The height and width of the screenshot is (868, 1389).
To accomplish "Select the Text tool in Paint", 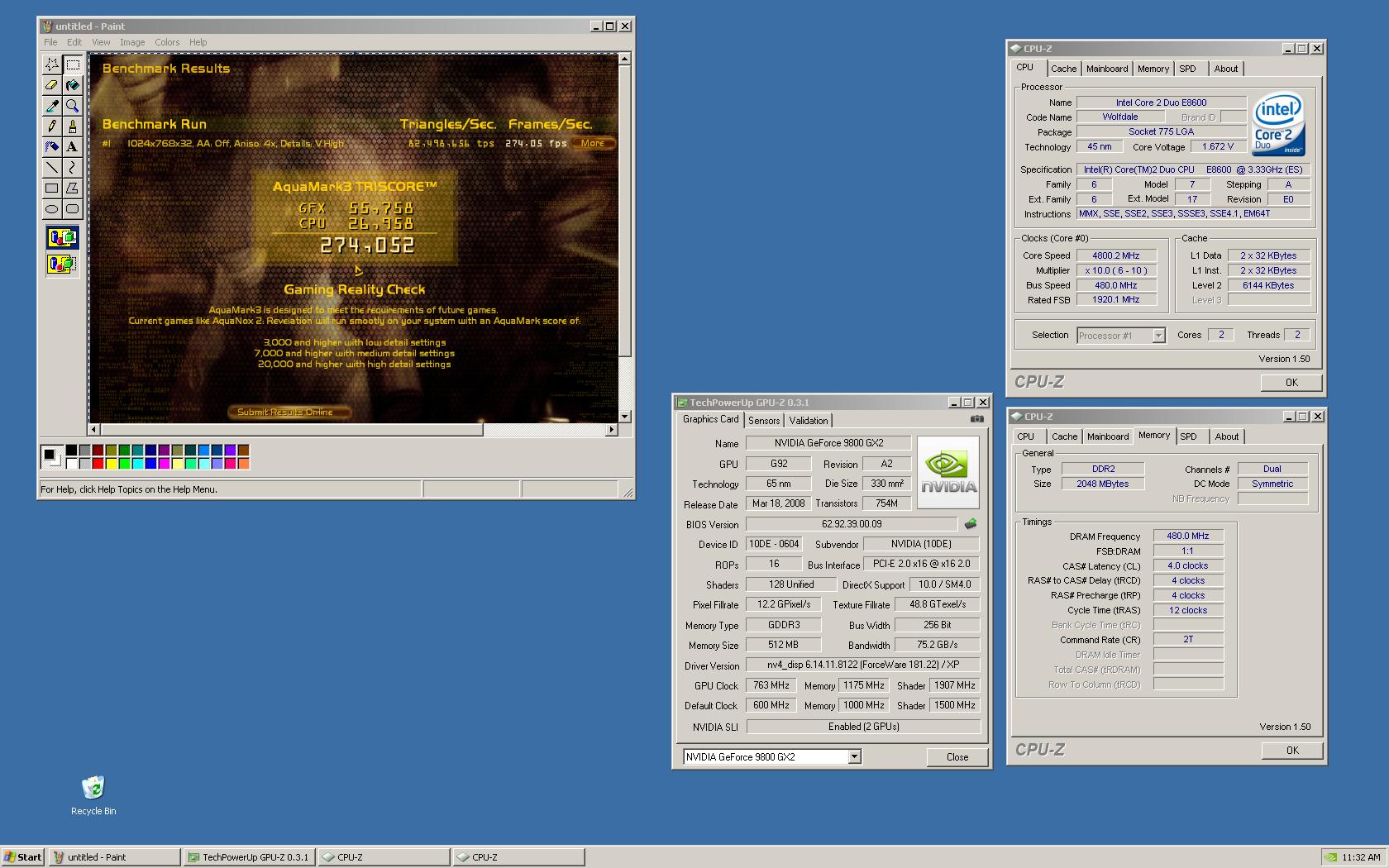I will tap(73, 147).
